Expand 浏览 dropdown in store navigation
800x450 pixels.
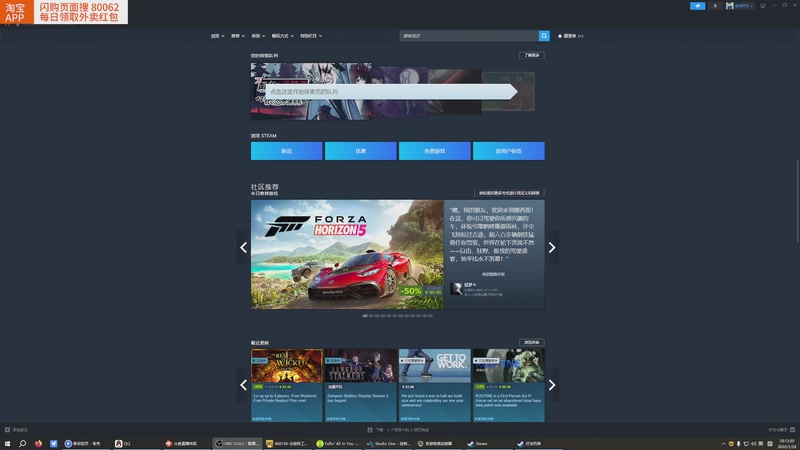[217, 36]
